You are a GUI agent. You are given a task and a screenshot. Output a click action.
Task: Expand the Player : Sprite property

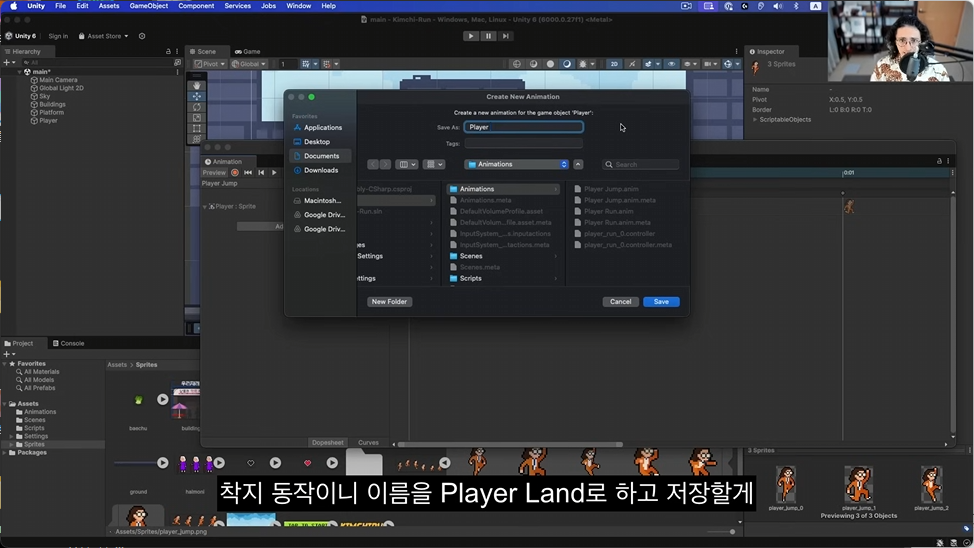click(x=204, y=206)
